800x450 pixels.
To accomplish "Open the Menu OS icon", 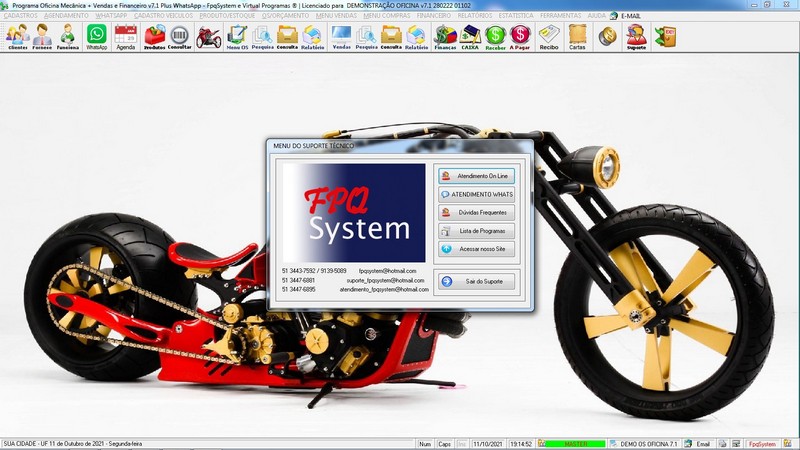I will point(237,37).
